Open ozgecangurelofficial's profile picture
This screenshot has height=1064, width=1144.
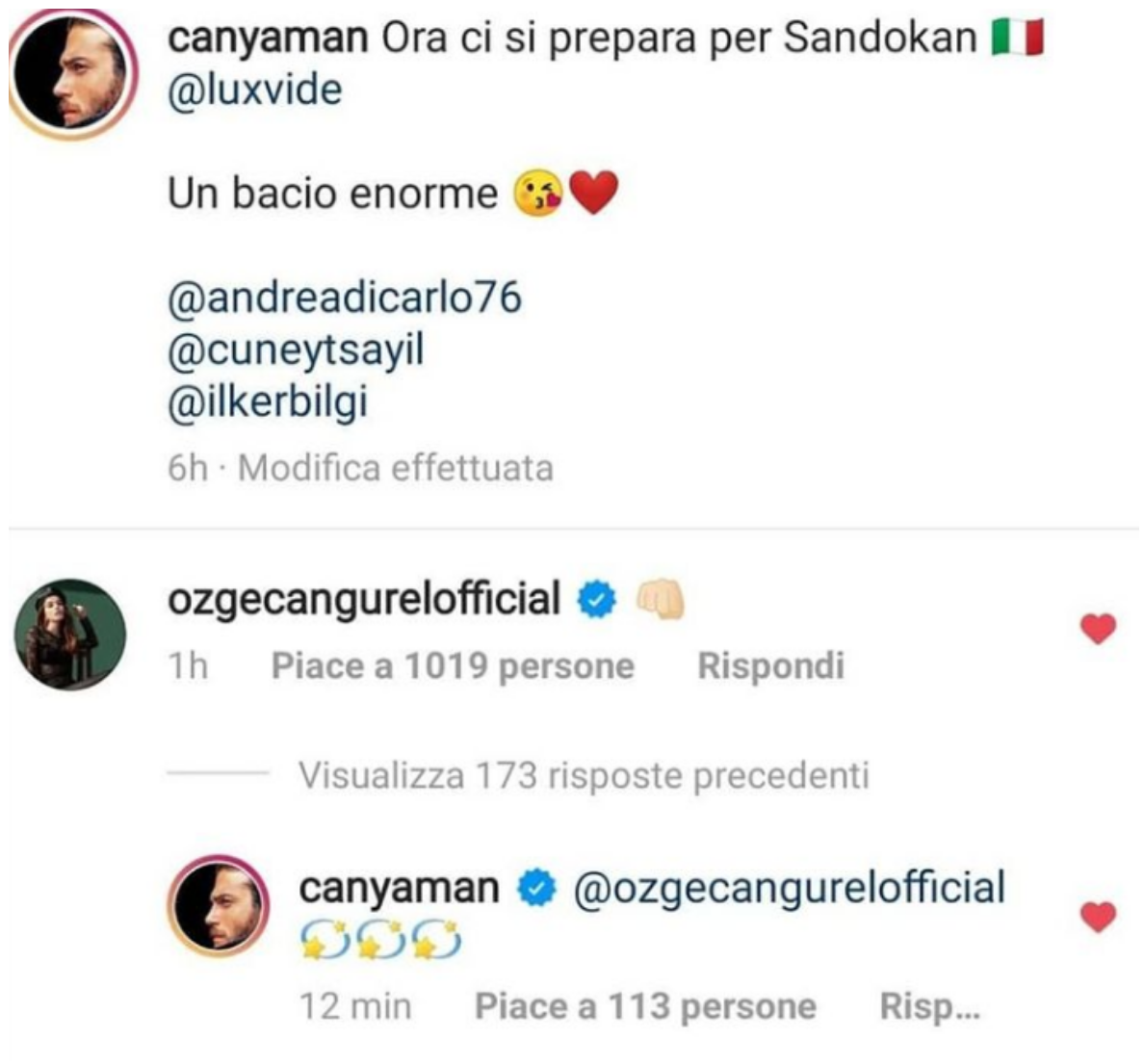[70, 635]
